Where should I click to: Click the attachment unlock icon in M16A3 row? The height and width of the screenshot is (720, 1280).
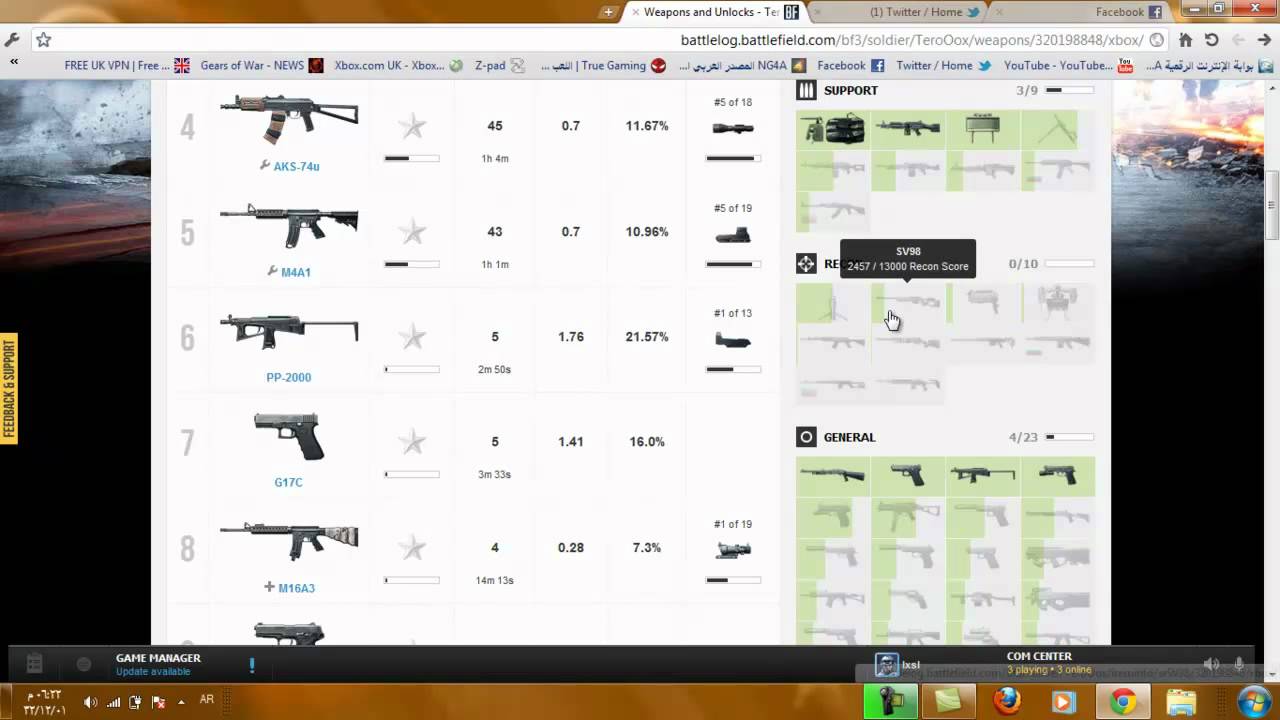tap(733, 549)
